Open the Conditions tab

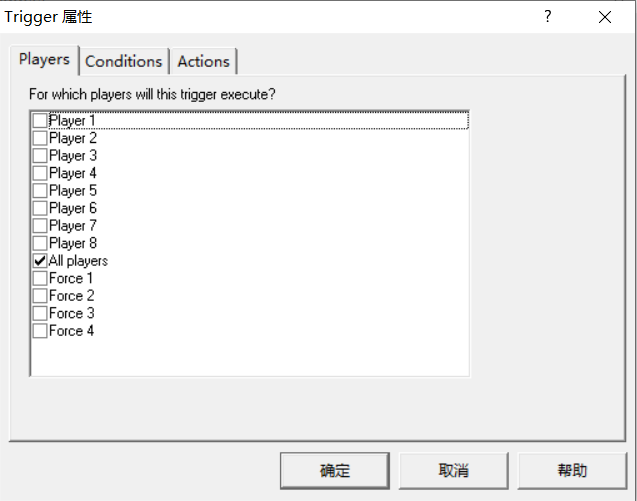tap(123, 61)
